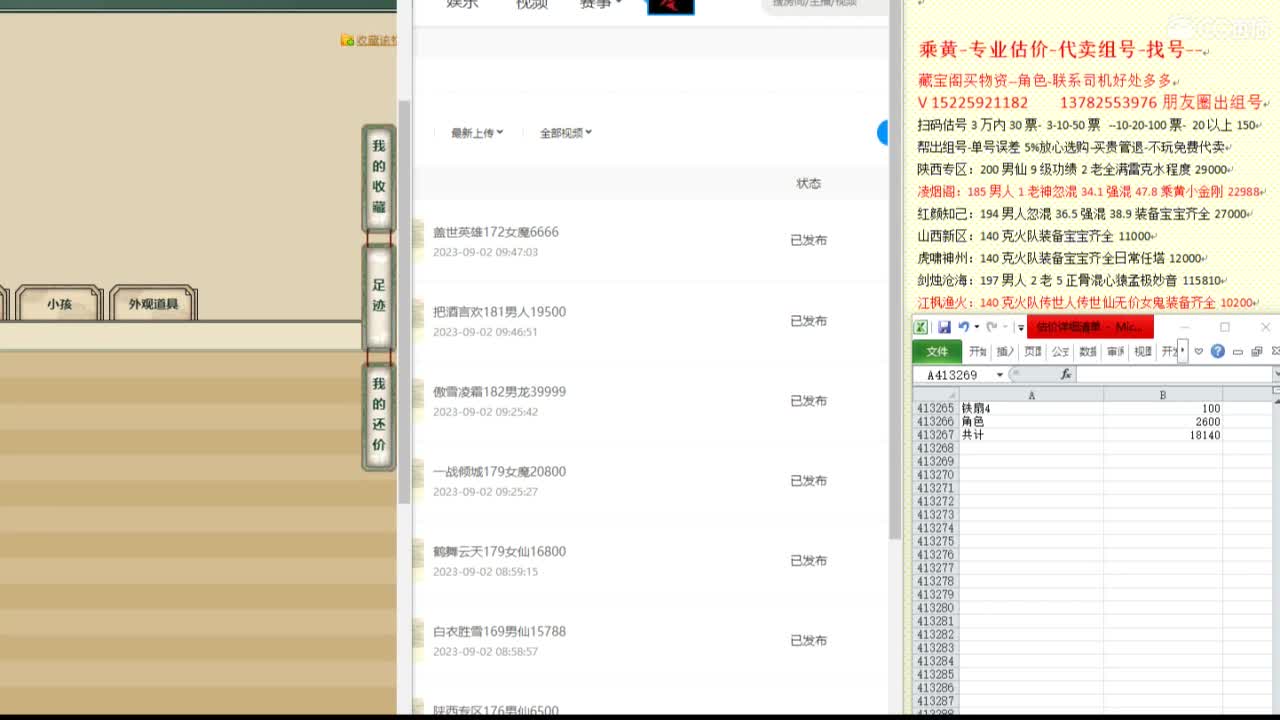Screen dimensions: 1280x720
Task: Click the Excel save icon
Action: pyautogui.click(x=944, y=327)
